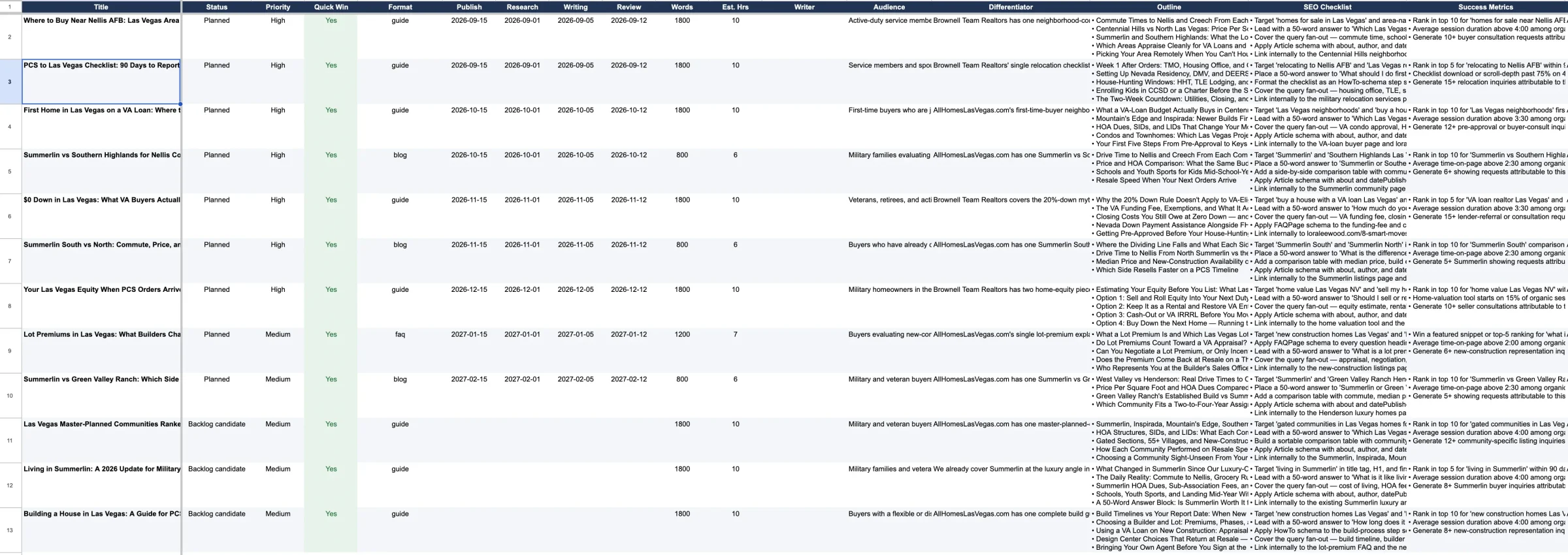The width and height of the screenshot is (1568, 555).
Task: Select research date 2027-02-01
Action: 522,379
